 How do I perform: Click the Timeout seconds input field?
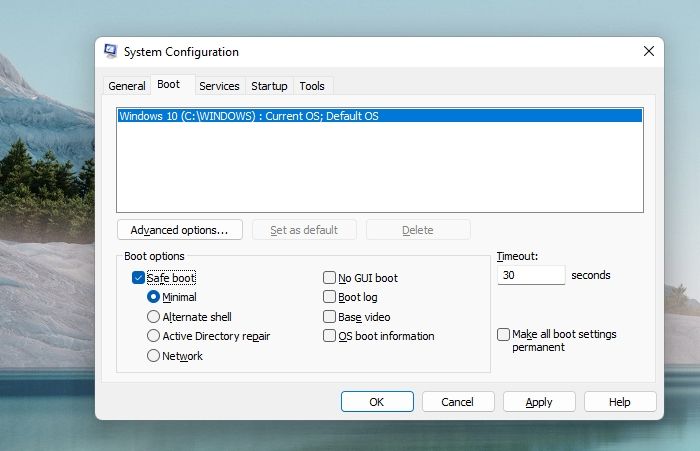530,275
